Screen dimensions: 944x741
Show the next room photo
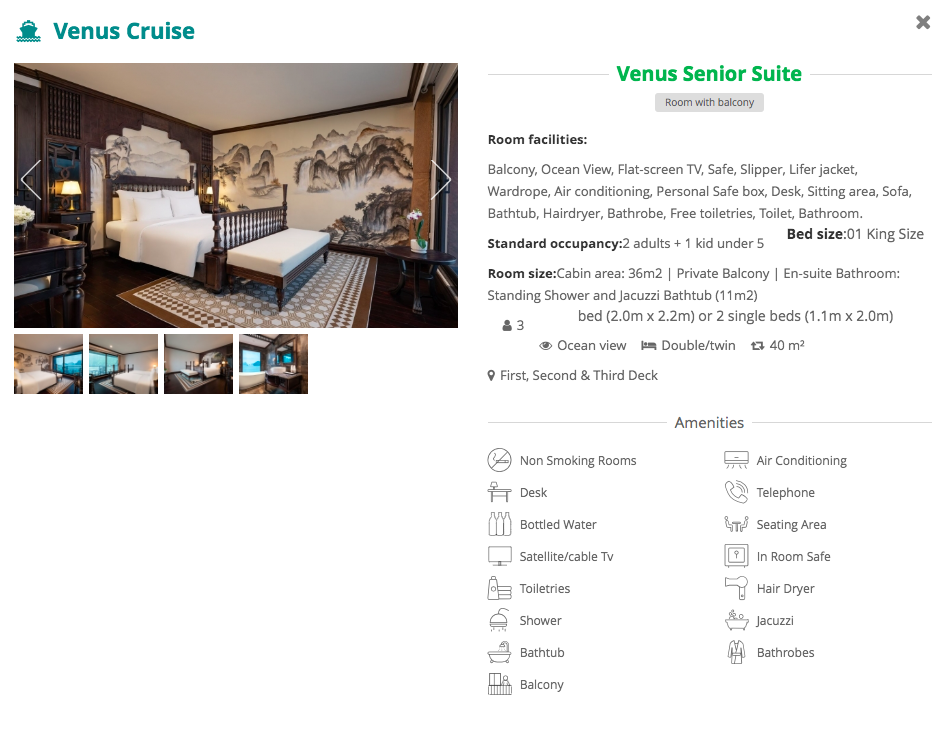pos(441,179)
